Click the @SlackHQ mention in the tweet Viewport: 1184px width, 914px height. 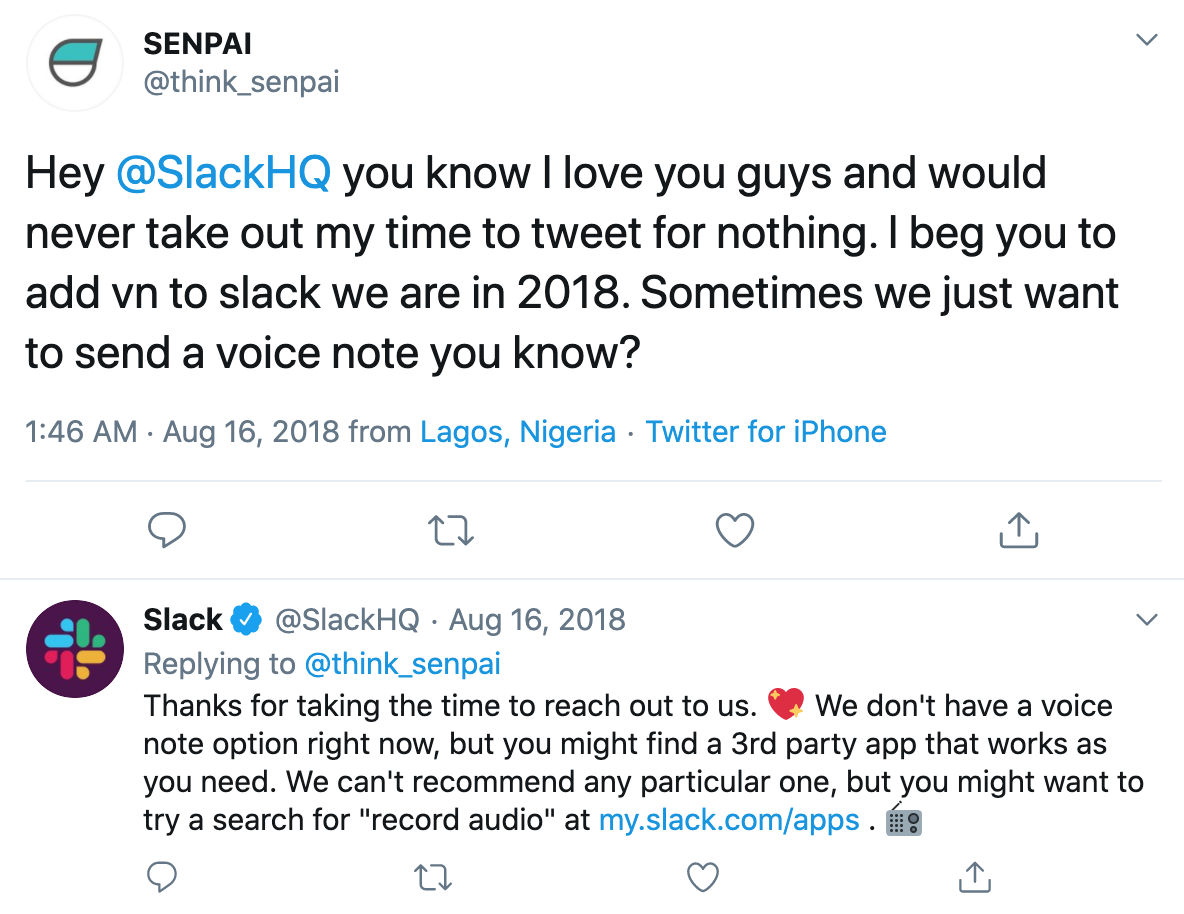click(224, 173)
